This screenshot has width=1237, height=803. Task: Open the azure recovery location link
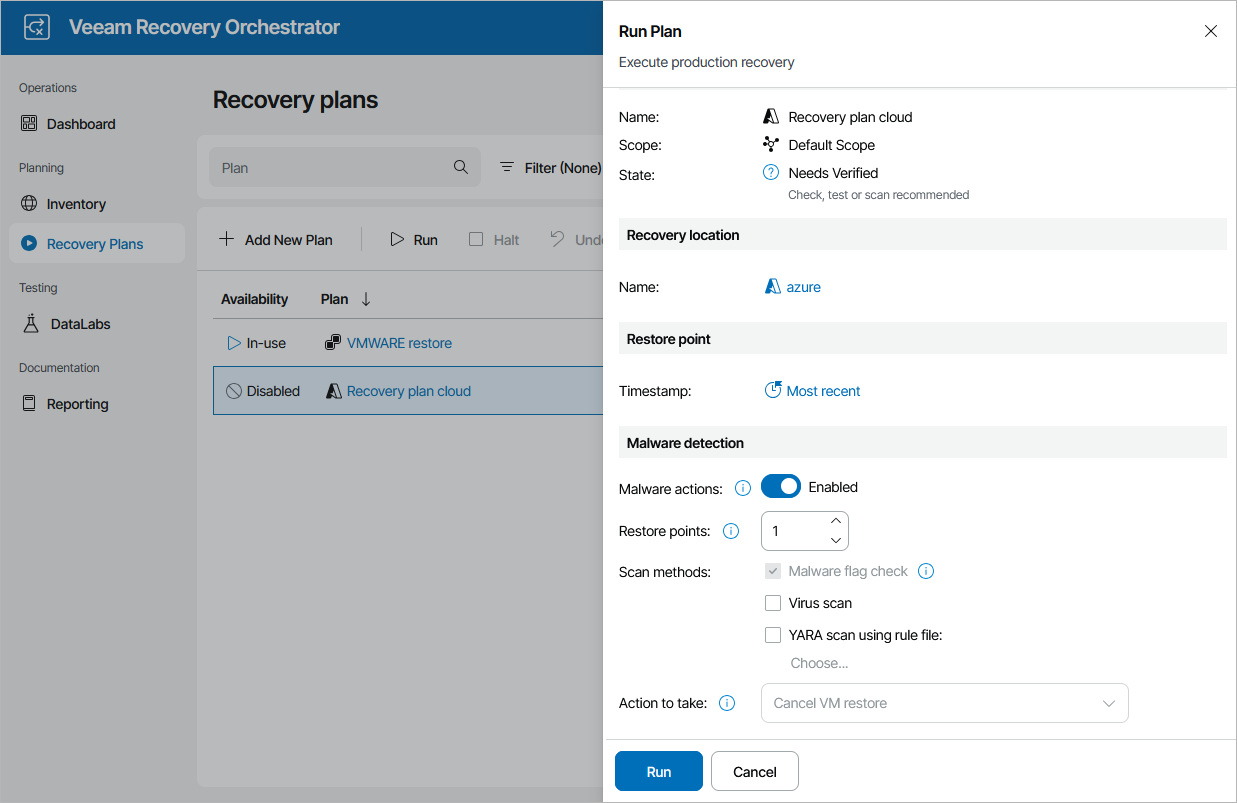click(802, 287)
